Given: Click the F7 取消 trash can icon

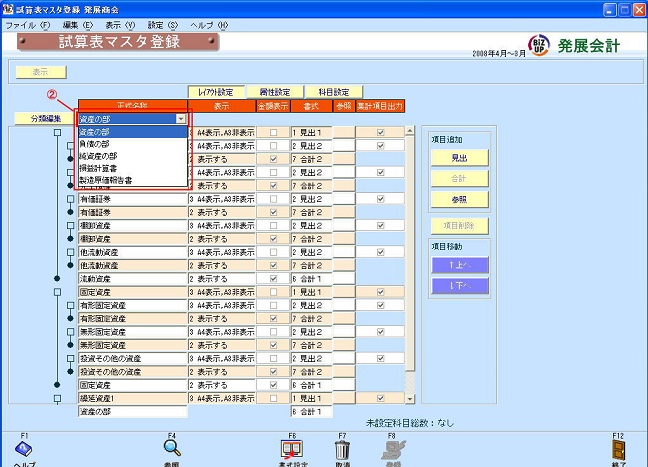Looking at the screenshot, I should [x=342, y=449].
